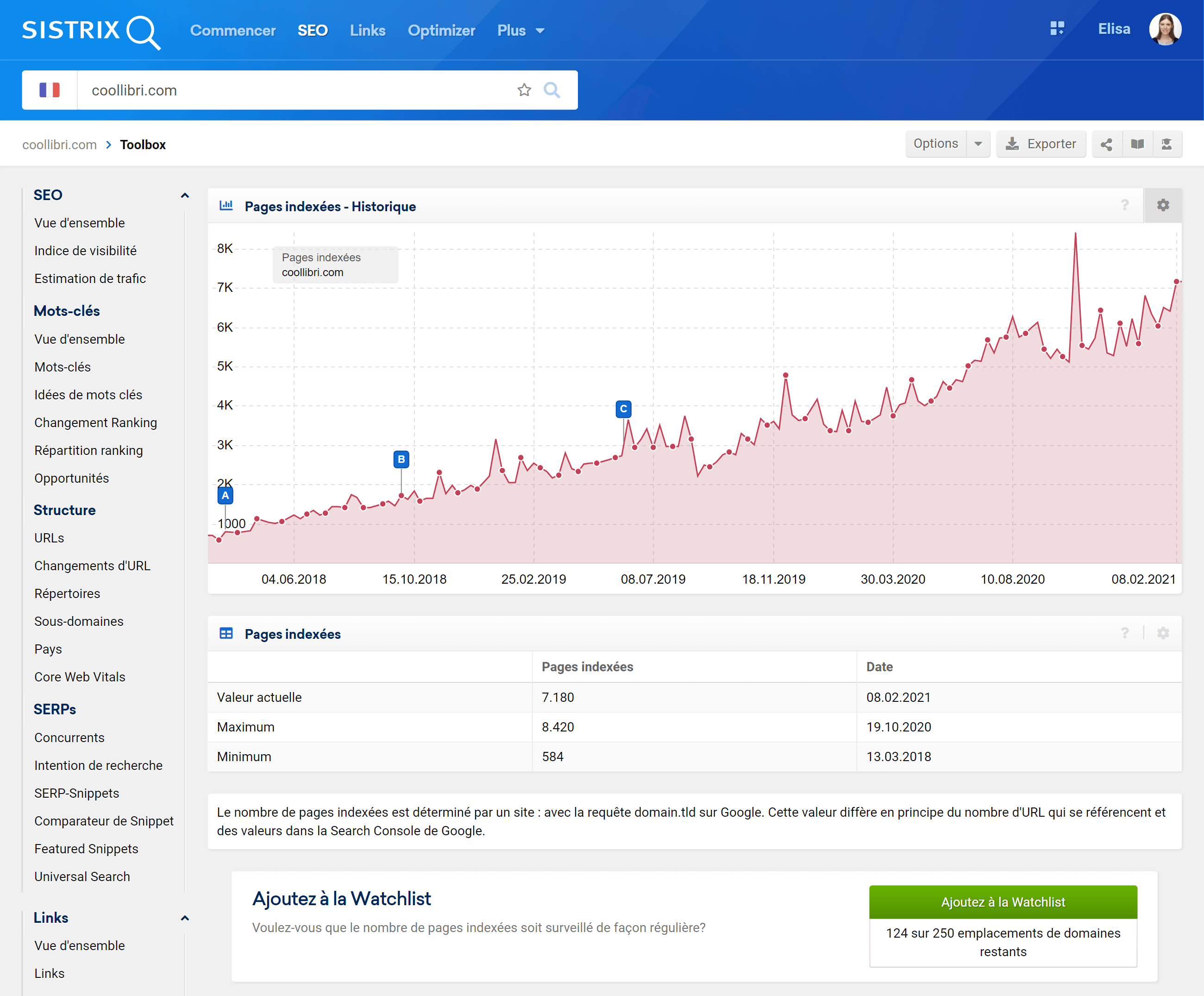Click the breadcrumb chevron arrow

pos(108,145)
